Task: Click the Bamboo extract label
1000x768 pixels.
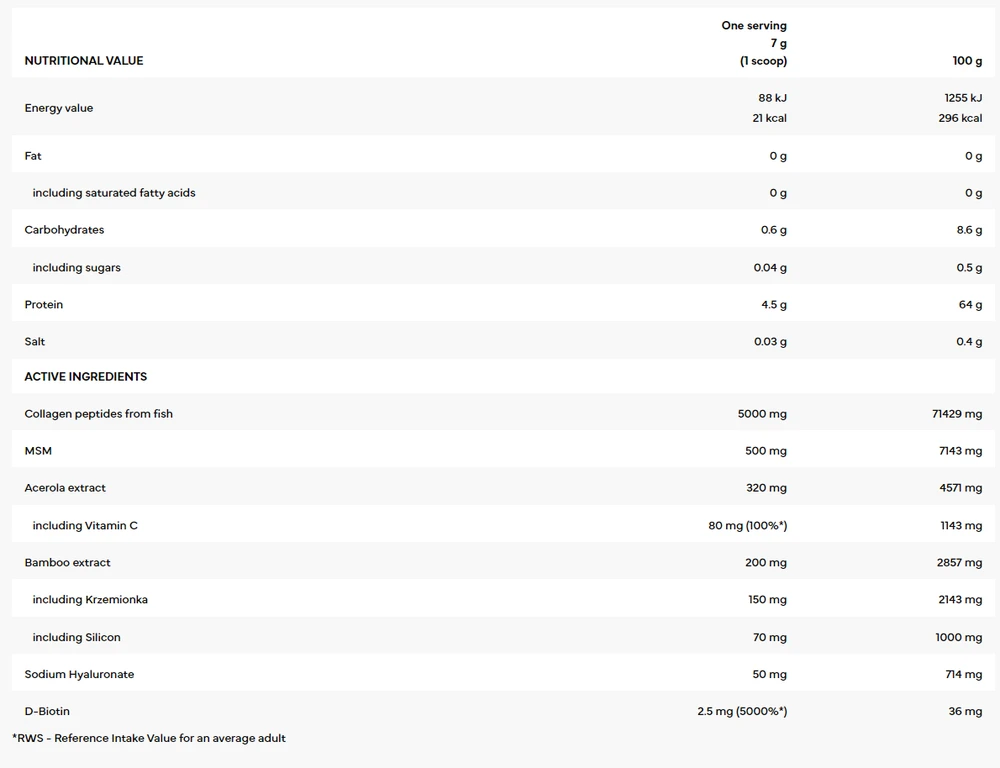Action: coord(67,562)
